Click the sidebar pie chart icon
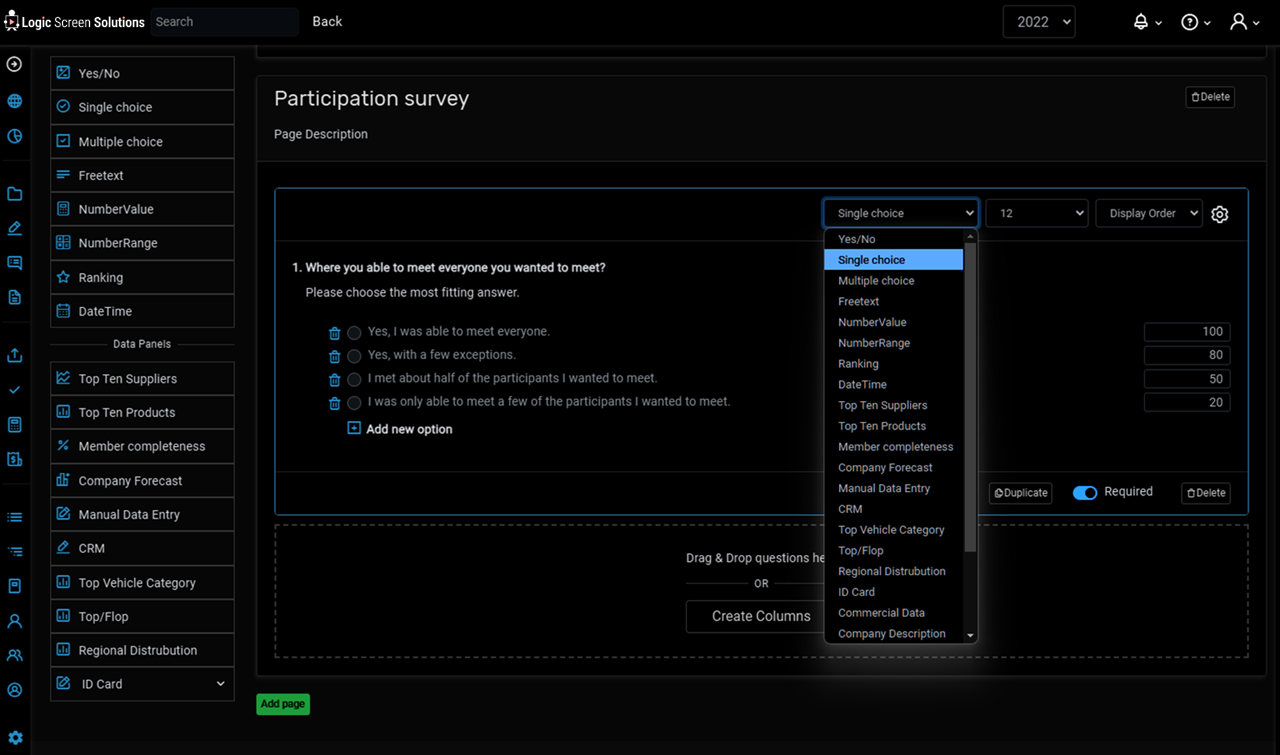 [14, 135]
